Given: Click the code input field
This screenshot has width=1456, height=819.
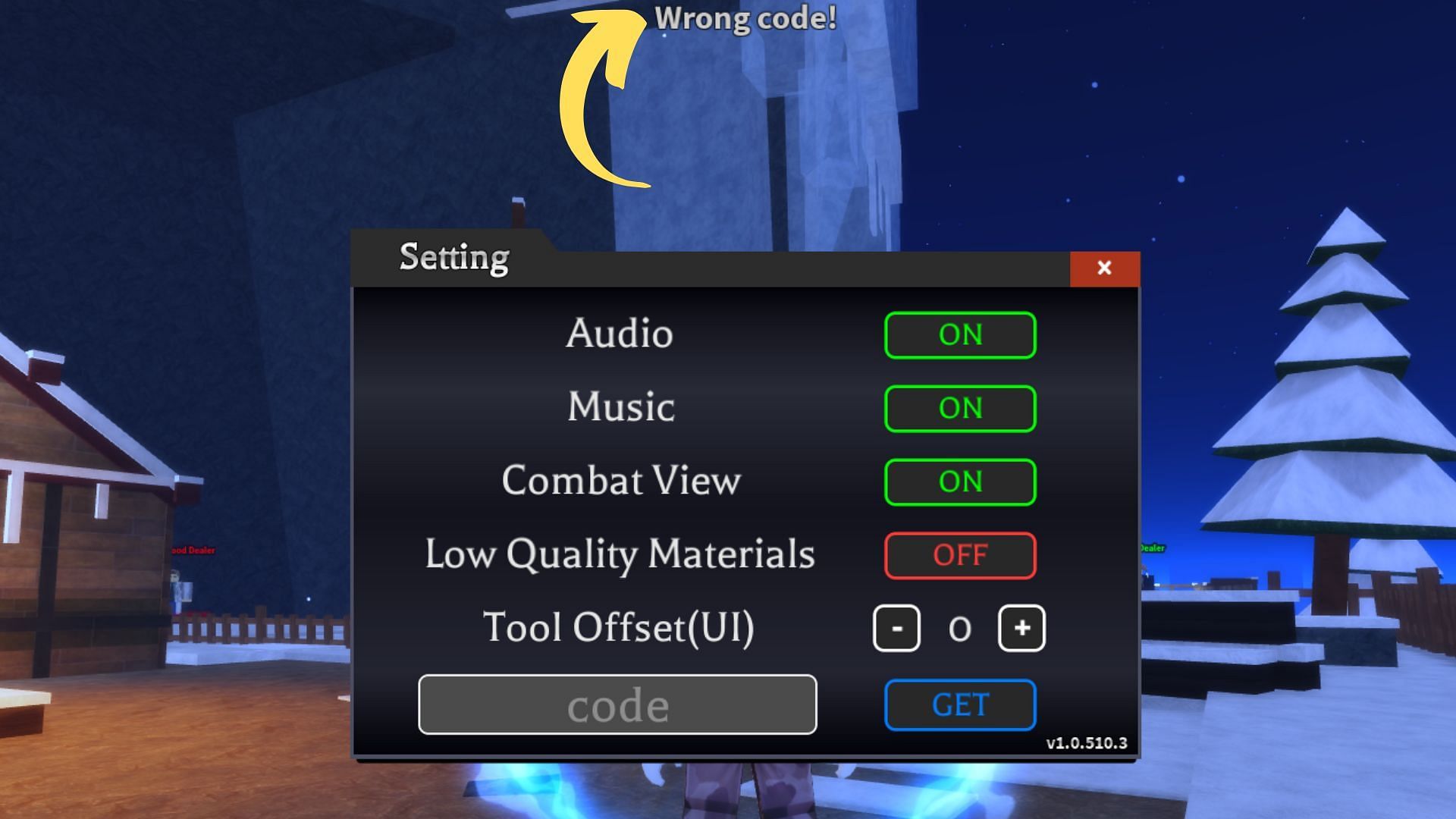Looking at the screenshot, I should pyautogui.click(x=617, y=704).
